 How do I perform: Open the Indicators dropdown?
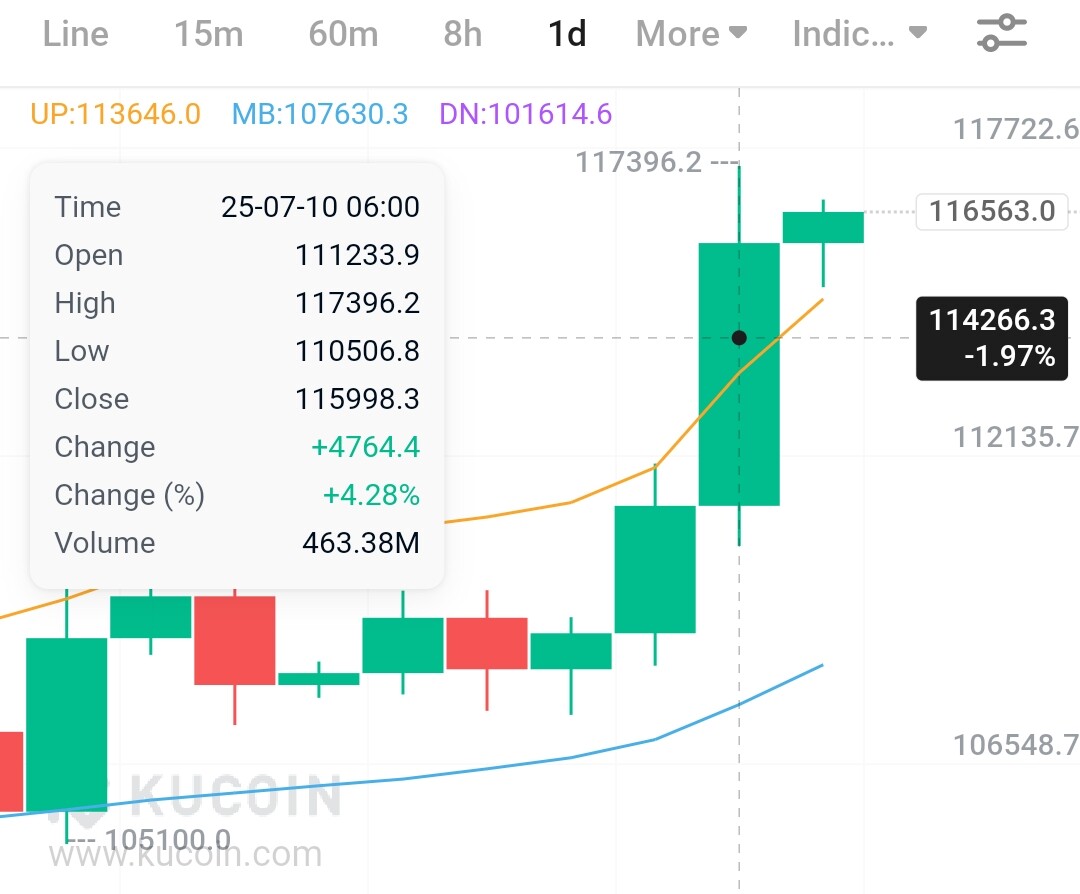pos(860,34)
